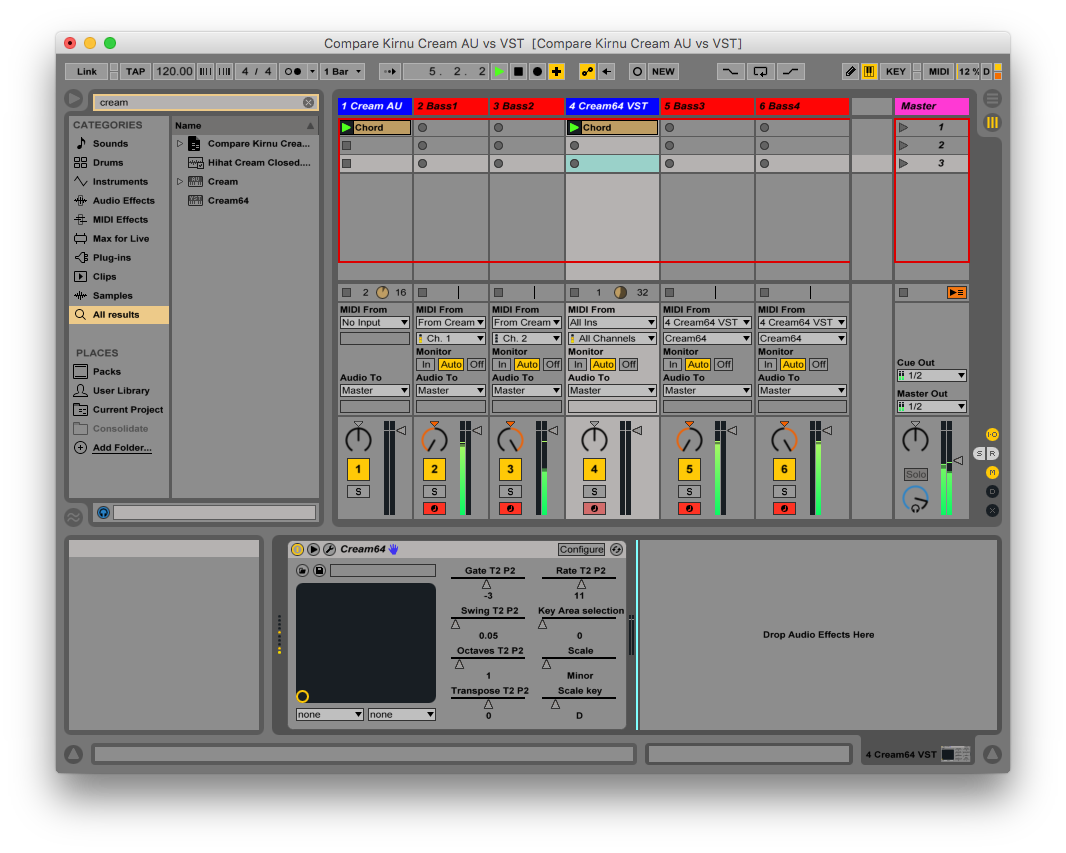Launch the Chord clip on Cream AU track
Viewport: 1066px width, 853px height.
tap(347, 127)
